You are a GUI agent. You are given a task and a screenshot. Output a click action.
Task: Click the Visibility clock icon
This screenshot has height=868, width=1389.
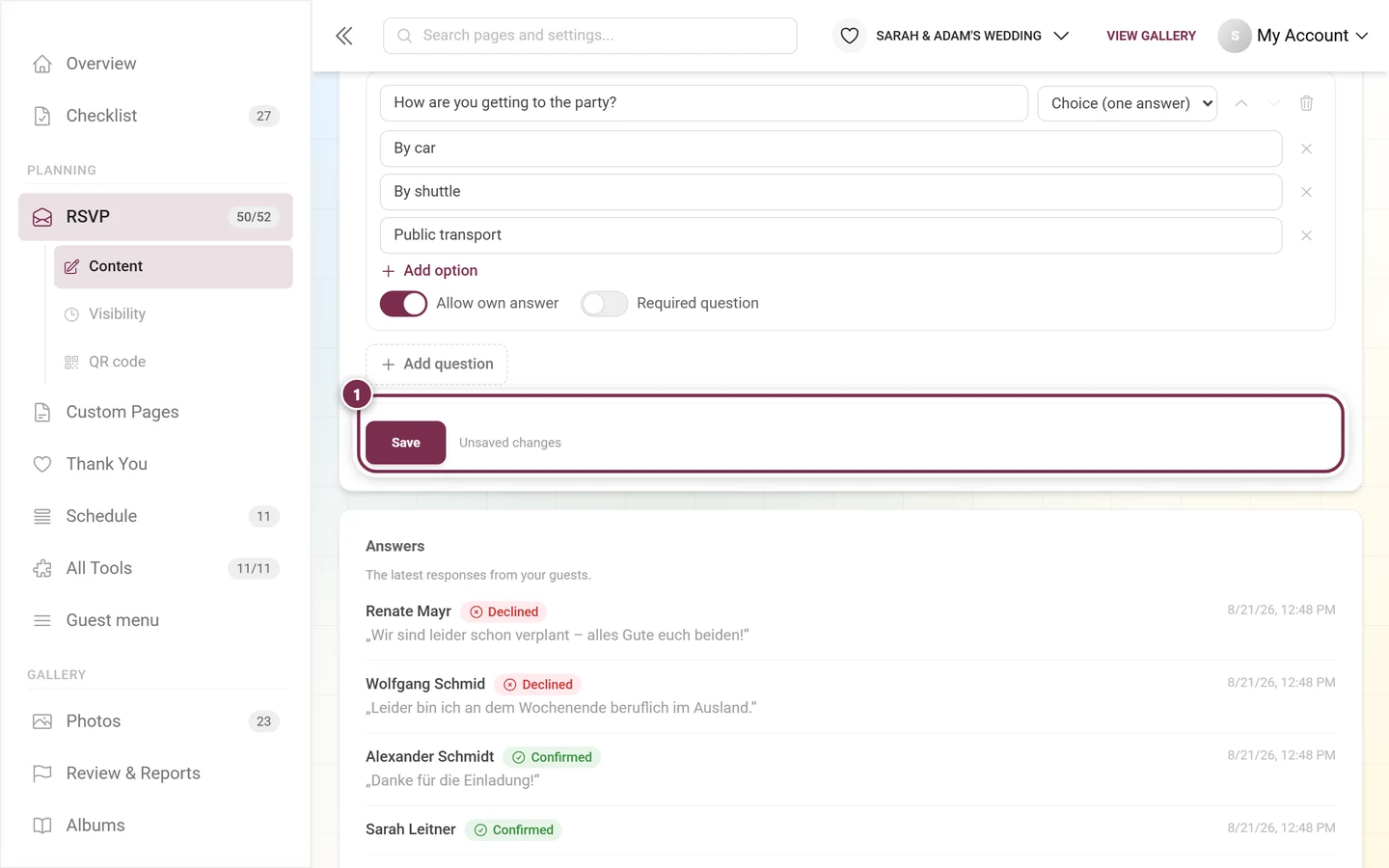(x=71, y=314)
